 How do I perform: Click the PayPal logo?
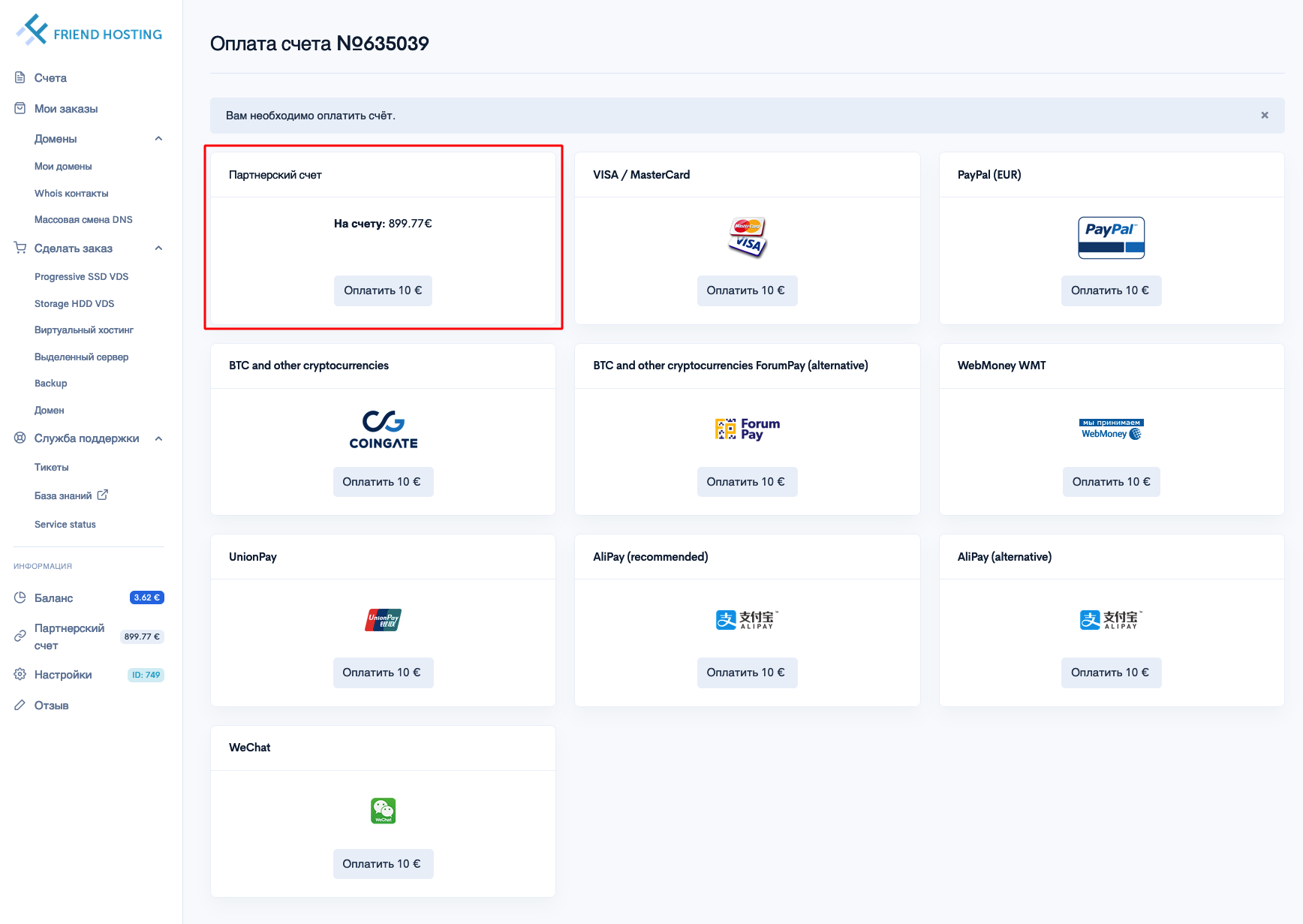coord(1112,237)
